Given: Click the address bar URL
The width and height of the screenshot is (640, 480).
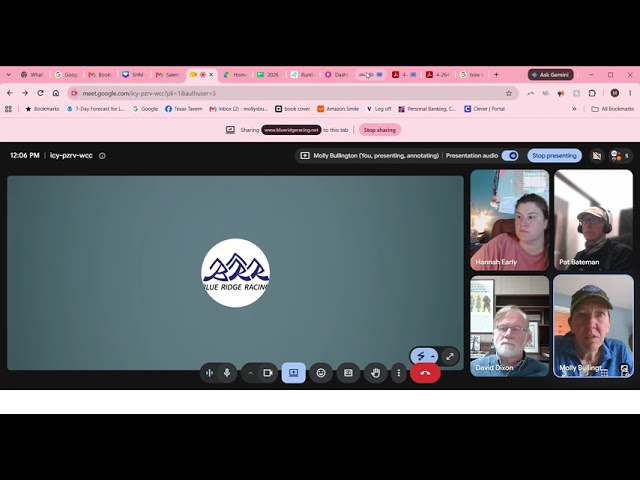Looking at the screenshot, I should coord(149,93).
